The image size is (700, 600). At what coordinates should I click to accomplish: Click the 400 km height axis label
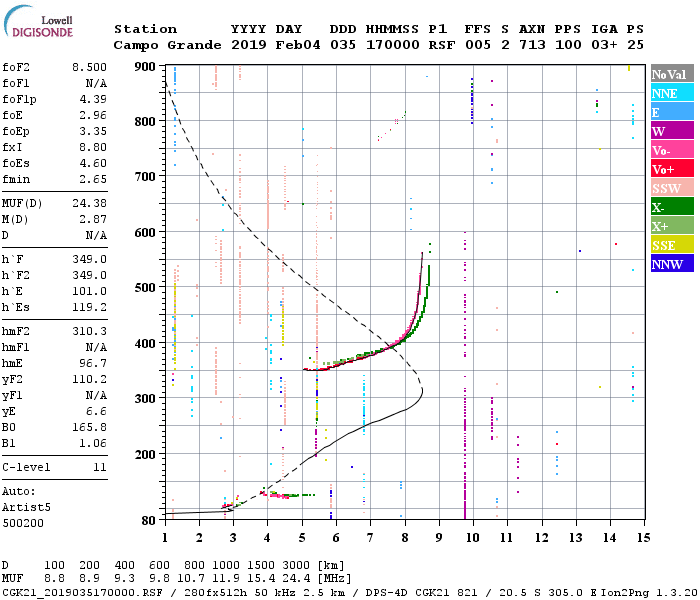[145, 344]
